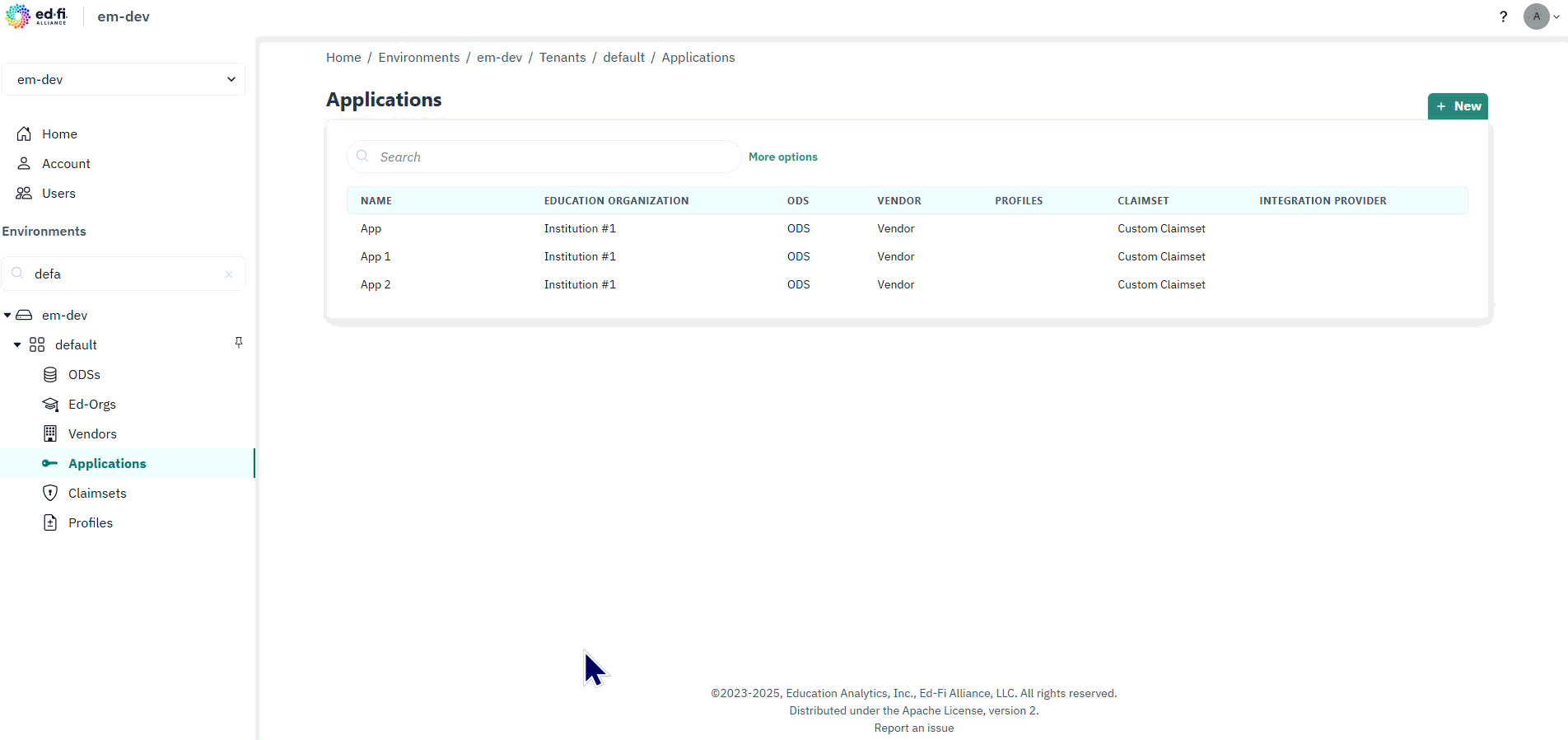The width and height of the screenshot is (1568, 740).
Task: Open the em-dev environment dropdown
Action: tap(124, 79)
